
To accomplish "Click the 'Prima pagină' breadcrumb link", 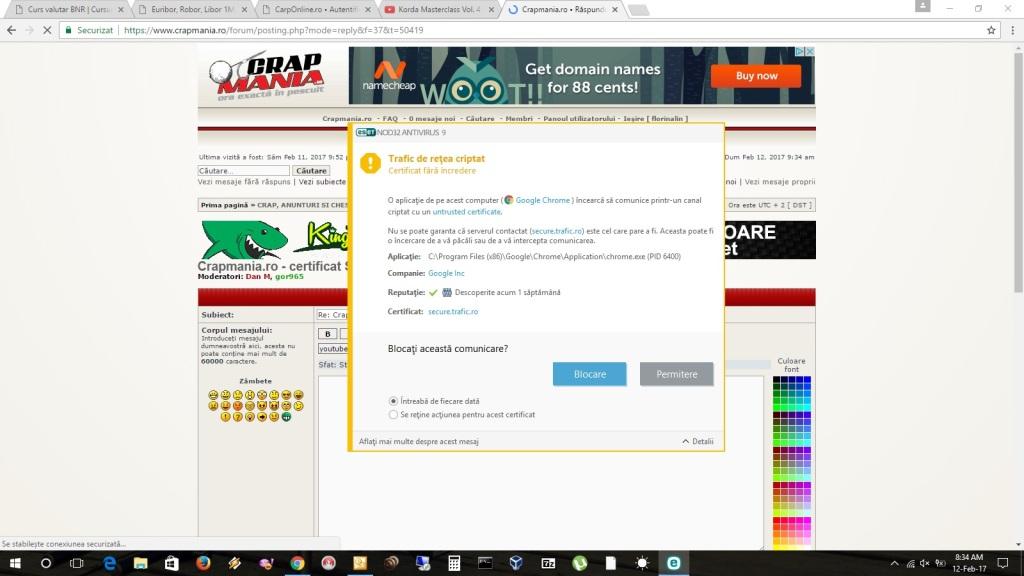I will point(225,205).
